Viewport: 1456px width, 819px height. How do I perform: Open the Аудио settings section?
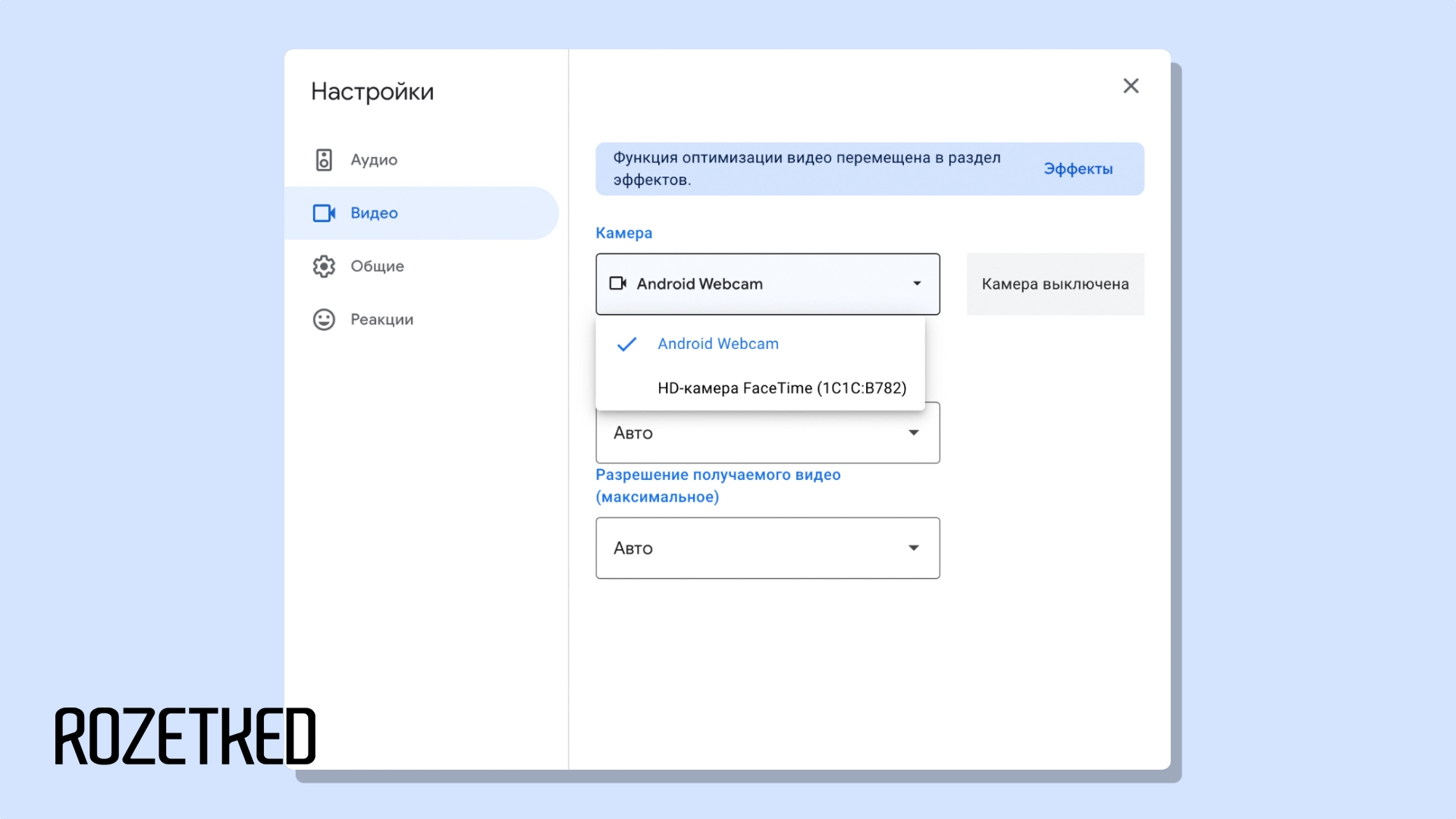pos(421,160)
